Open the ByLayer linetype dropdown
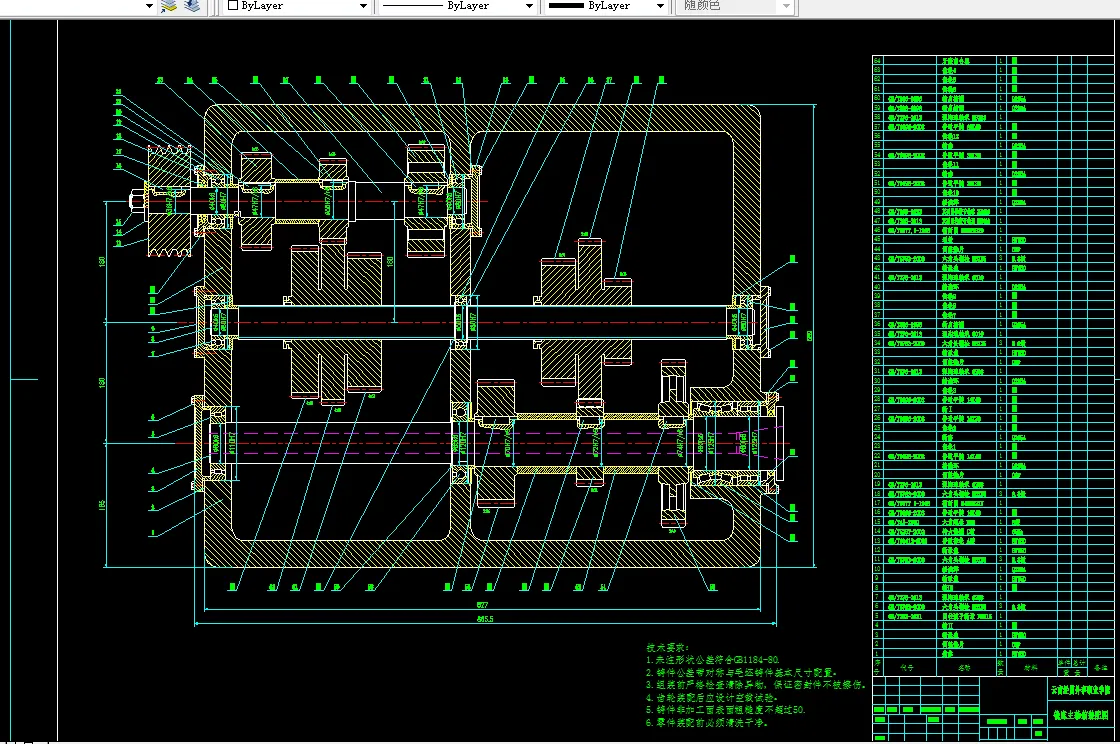The image size is (1120, 744). tap(529, 6)
